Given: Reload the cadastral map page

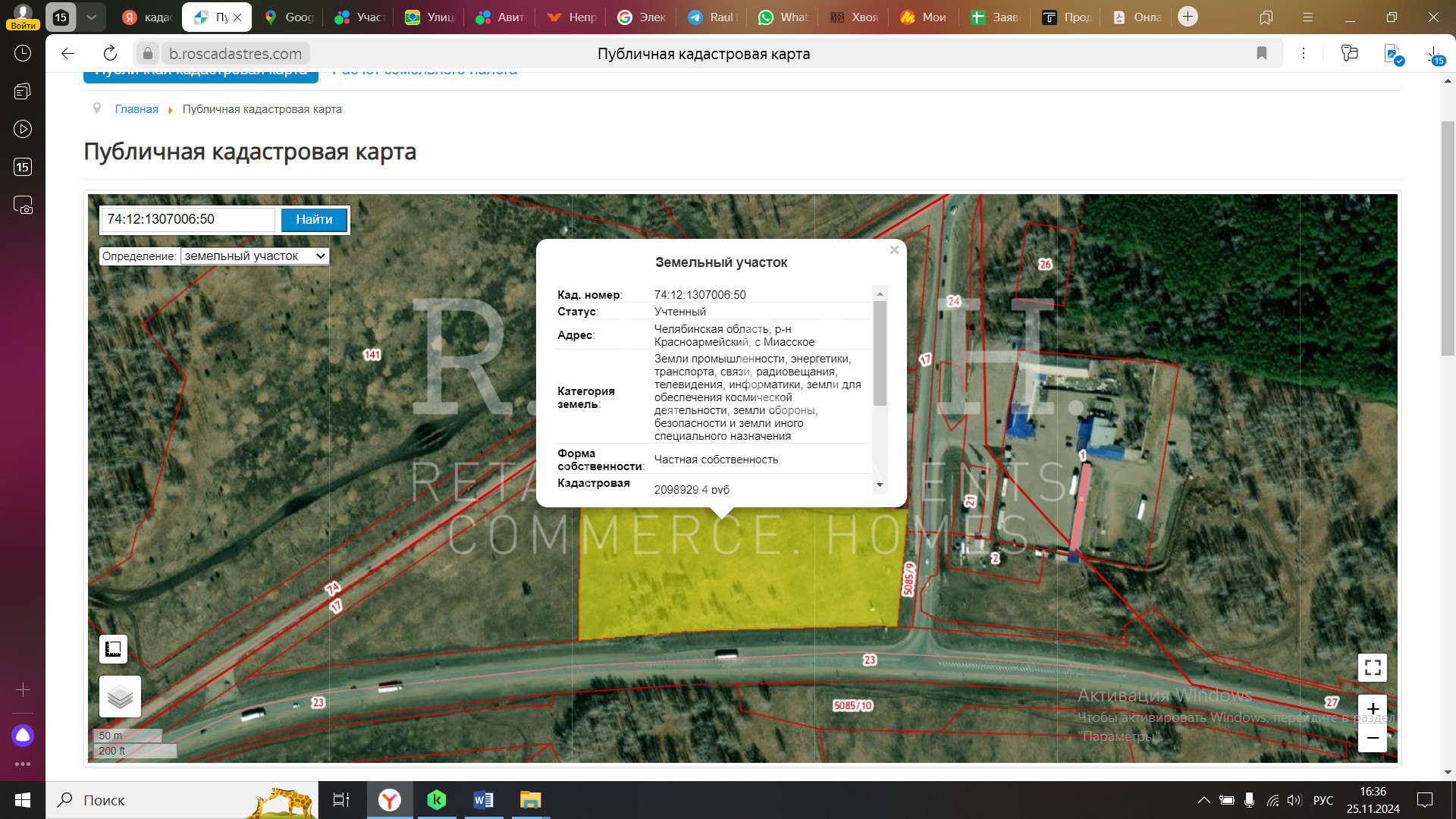Looking at the screenshot, I should 110,53.
